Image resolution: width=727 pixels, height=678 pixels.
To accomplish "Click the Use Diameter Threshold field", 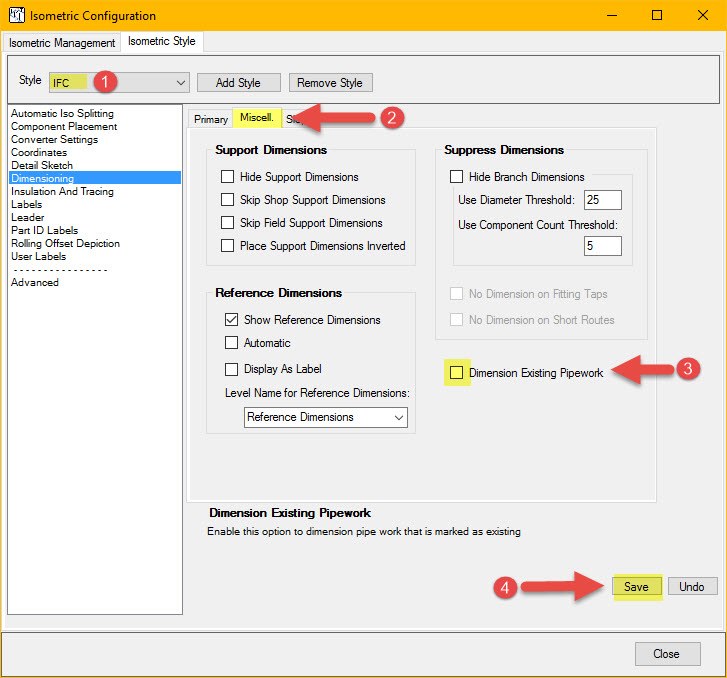I will pyautogui.click(x=604, y=200).
